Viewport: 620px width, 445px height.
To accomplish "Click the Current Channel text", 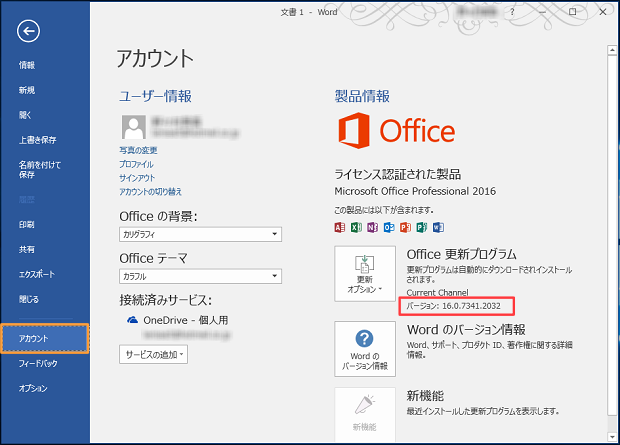I will point(437,293).
